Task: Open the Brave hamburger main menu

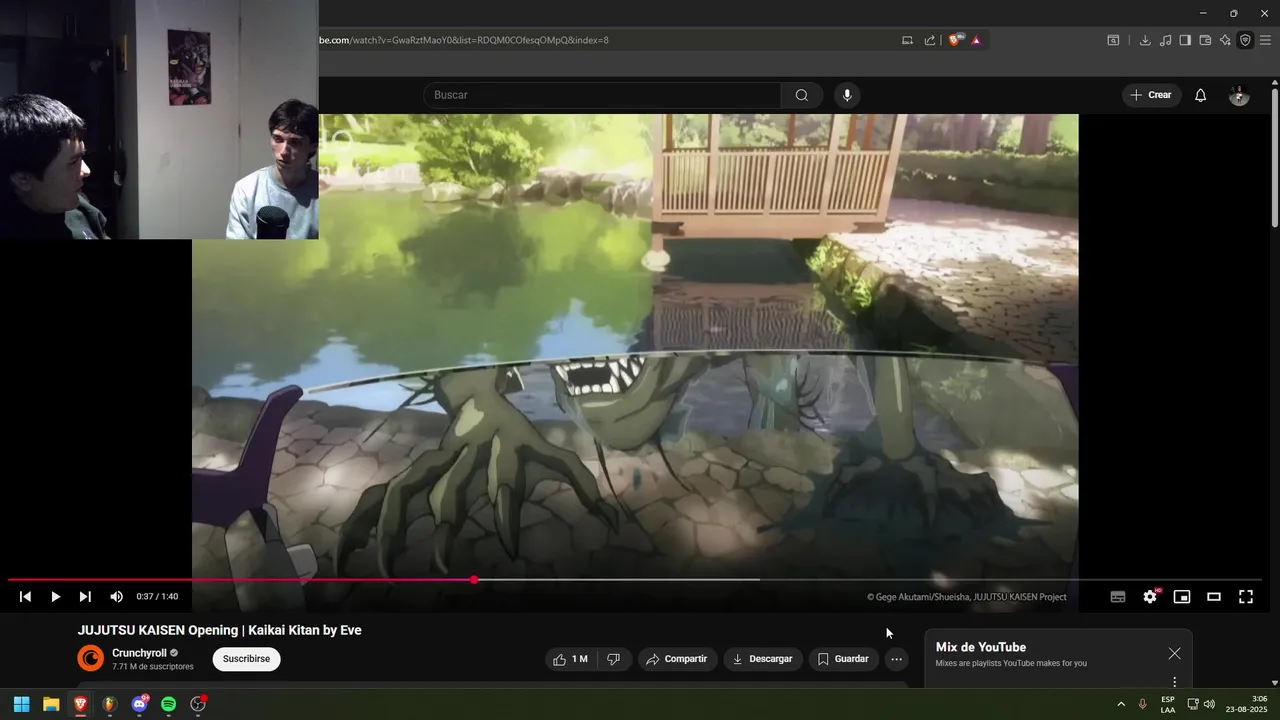Action: click(x=1265, y=40)
